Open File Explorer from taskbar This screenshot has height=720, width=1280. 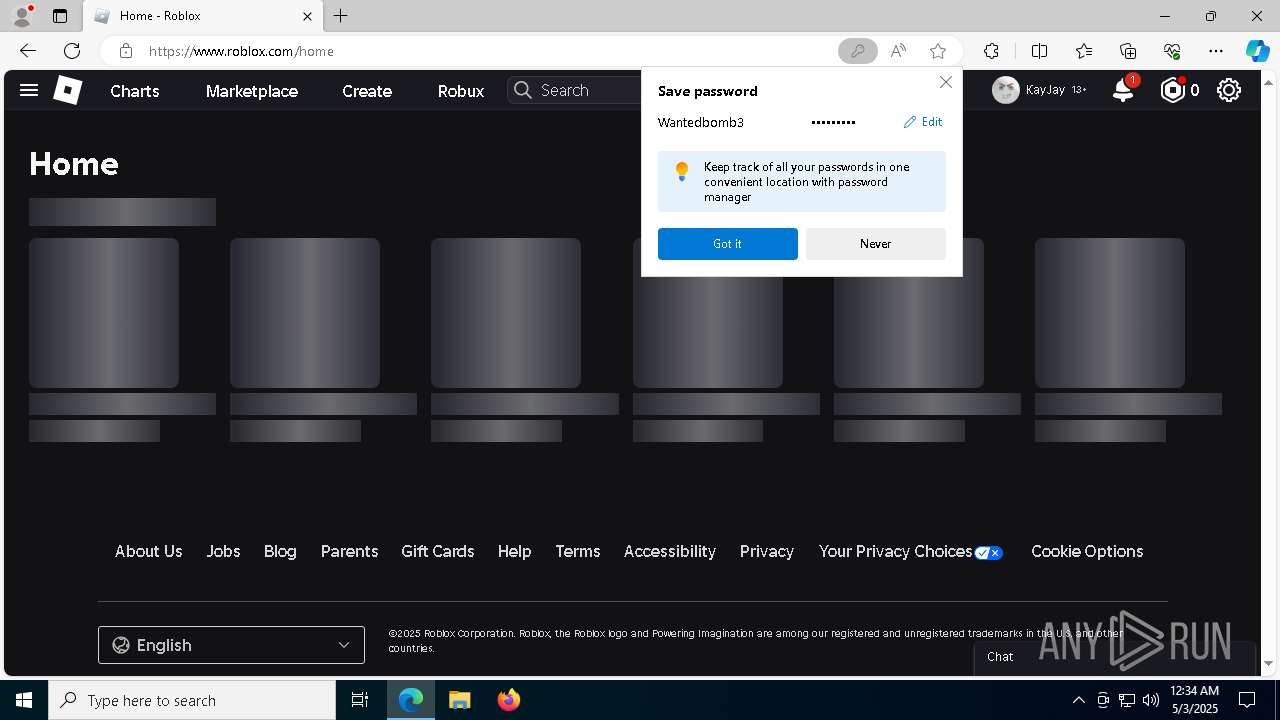[x=459, y=700]
